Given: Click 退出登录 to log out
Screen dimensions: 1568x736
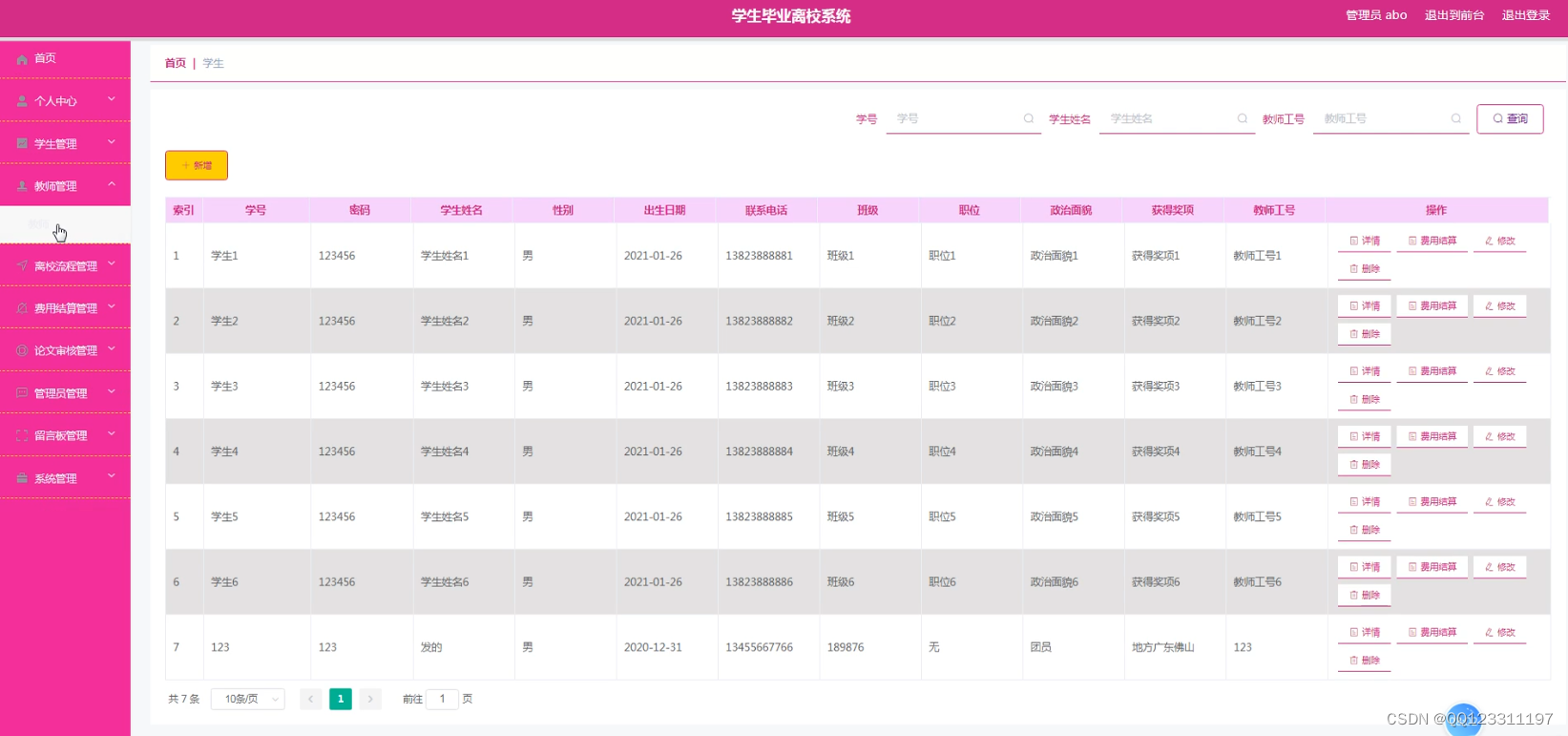Looking at the screenshot, I should tap(1526, 15).
